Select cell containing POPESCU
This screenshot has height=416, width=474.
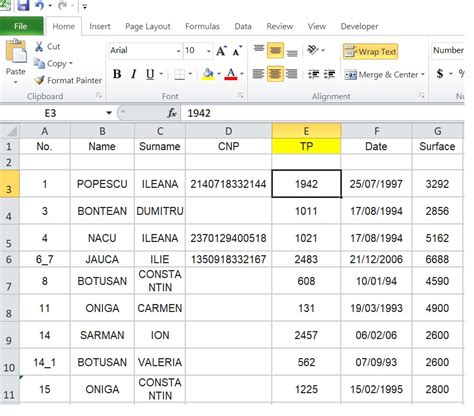pyautogui.click(x=102, y=184)
